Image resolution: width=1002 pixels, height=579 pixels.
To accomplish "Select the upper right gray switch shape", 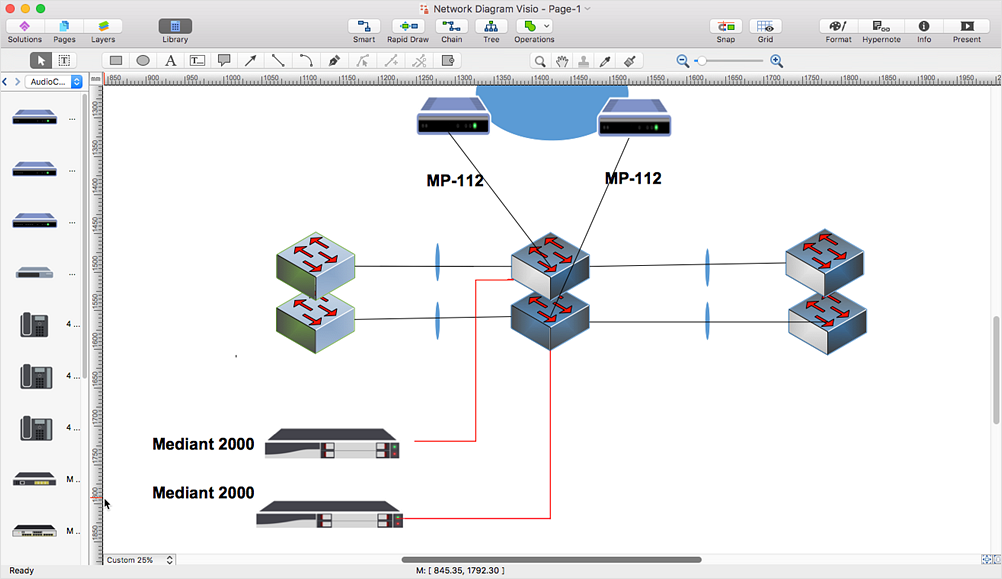I will pos(824,261).
